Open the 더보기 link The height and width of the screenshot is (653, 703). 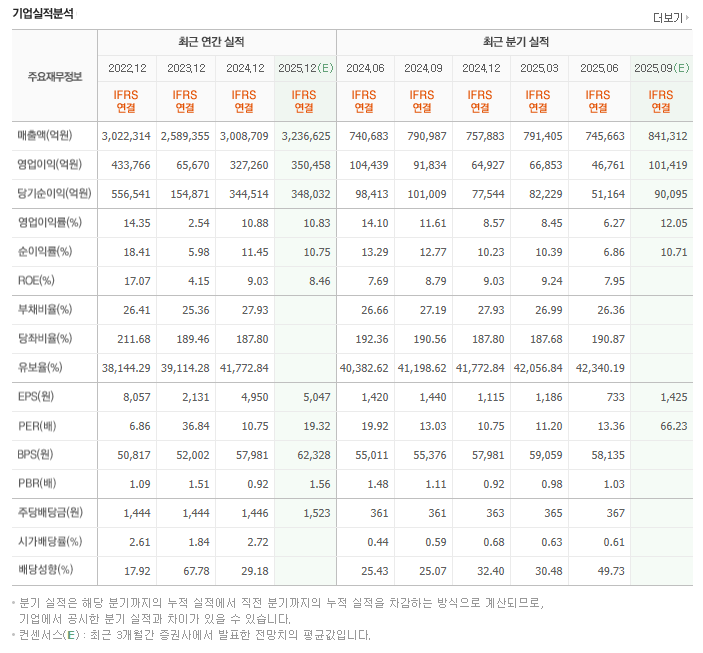[666, 18]
